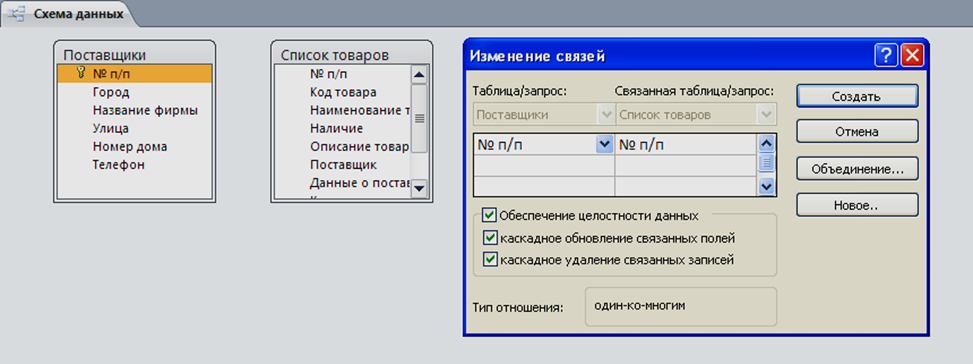
Task: Click Список товаров list scrollbar thumb
Action: tap(419, 118)
